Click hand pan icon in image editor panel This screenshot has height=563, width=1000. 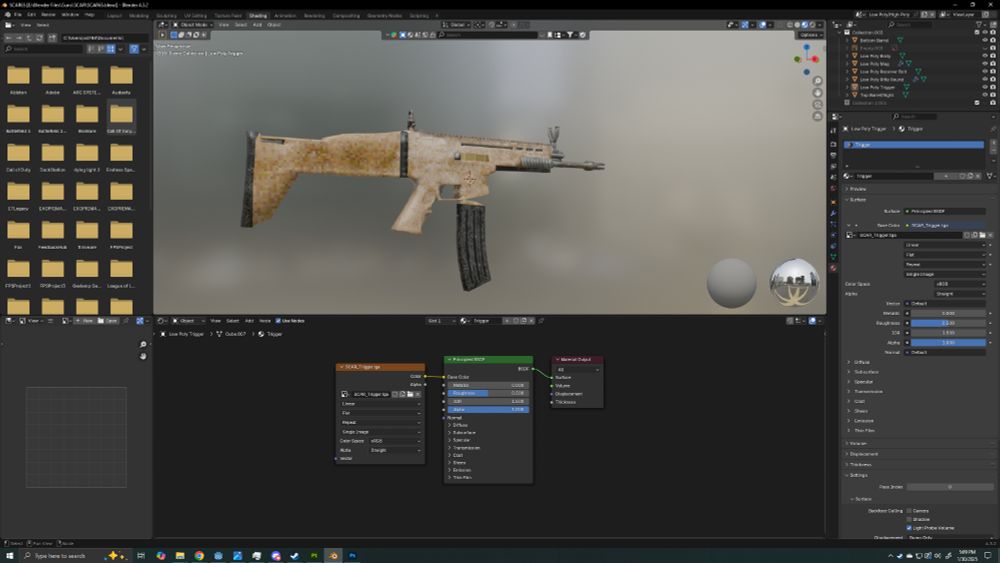(143, 356)
